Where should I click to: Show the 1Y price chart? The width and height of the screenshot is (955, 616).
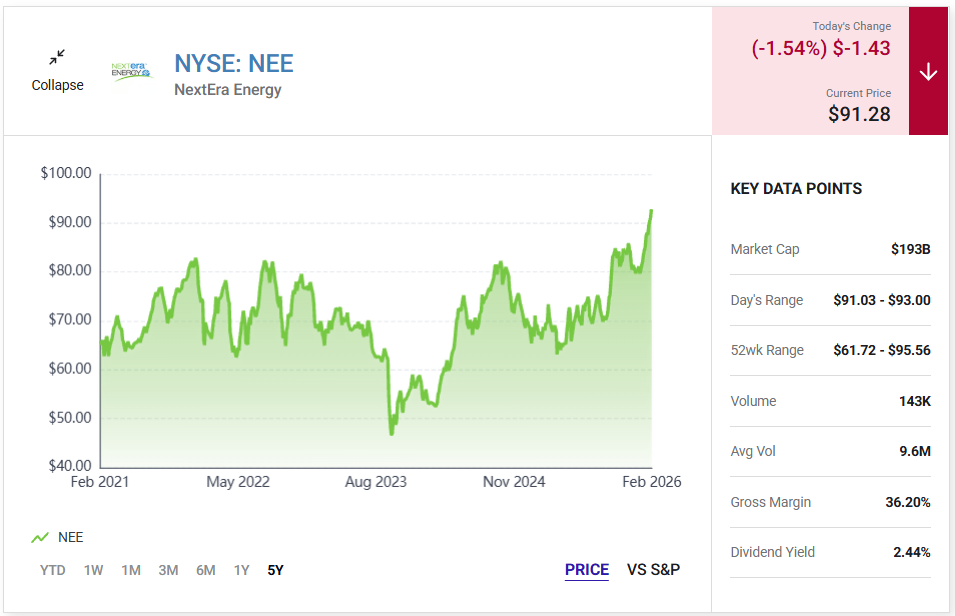(x=241, y=570)
